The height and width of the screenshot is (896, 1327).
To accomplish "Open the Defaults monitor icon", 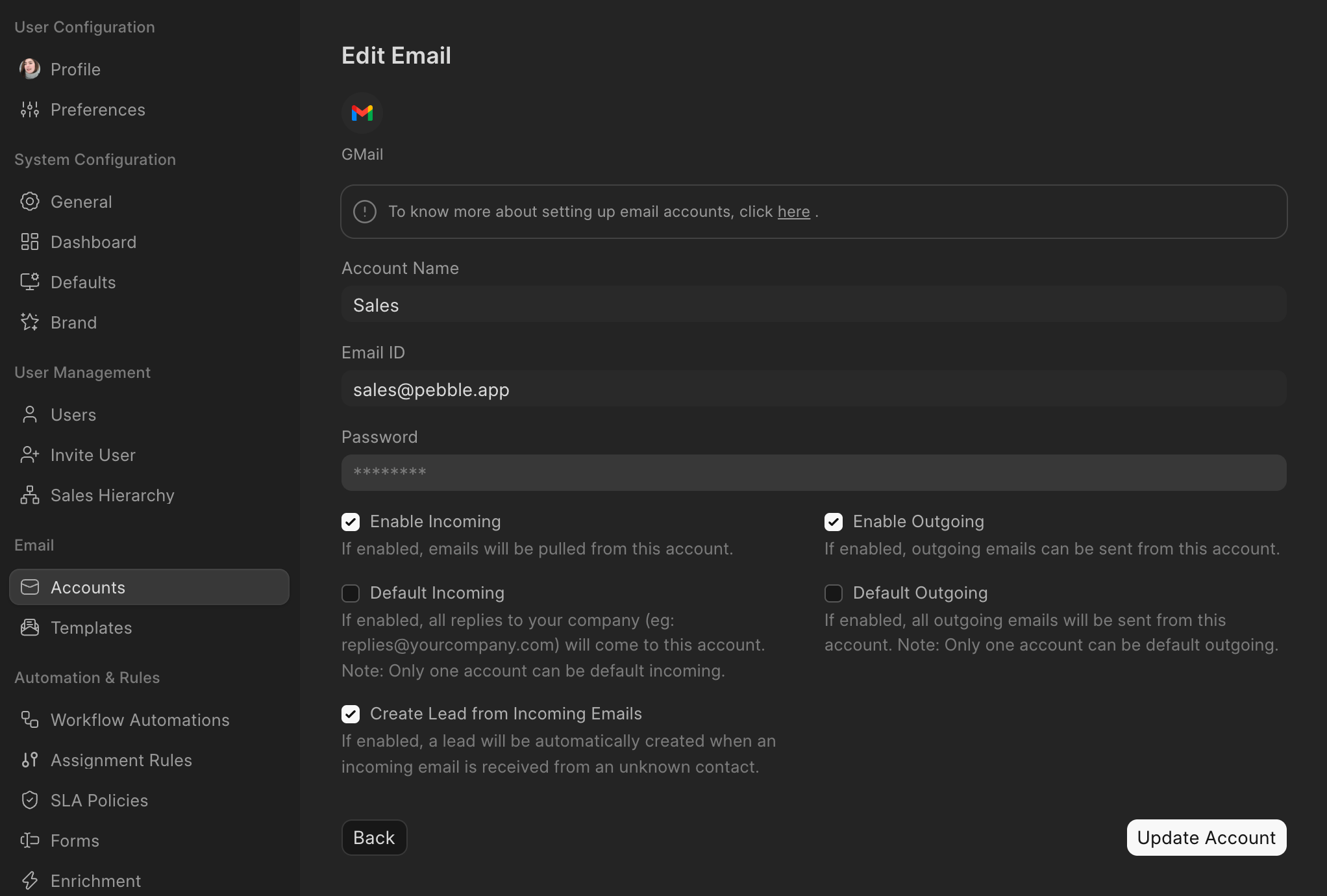I will [x=30, y=282].
